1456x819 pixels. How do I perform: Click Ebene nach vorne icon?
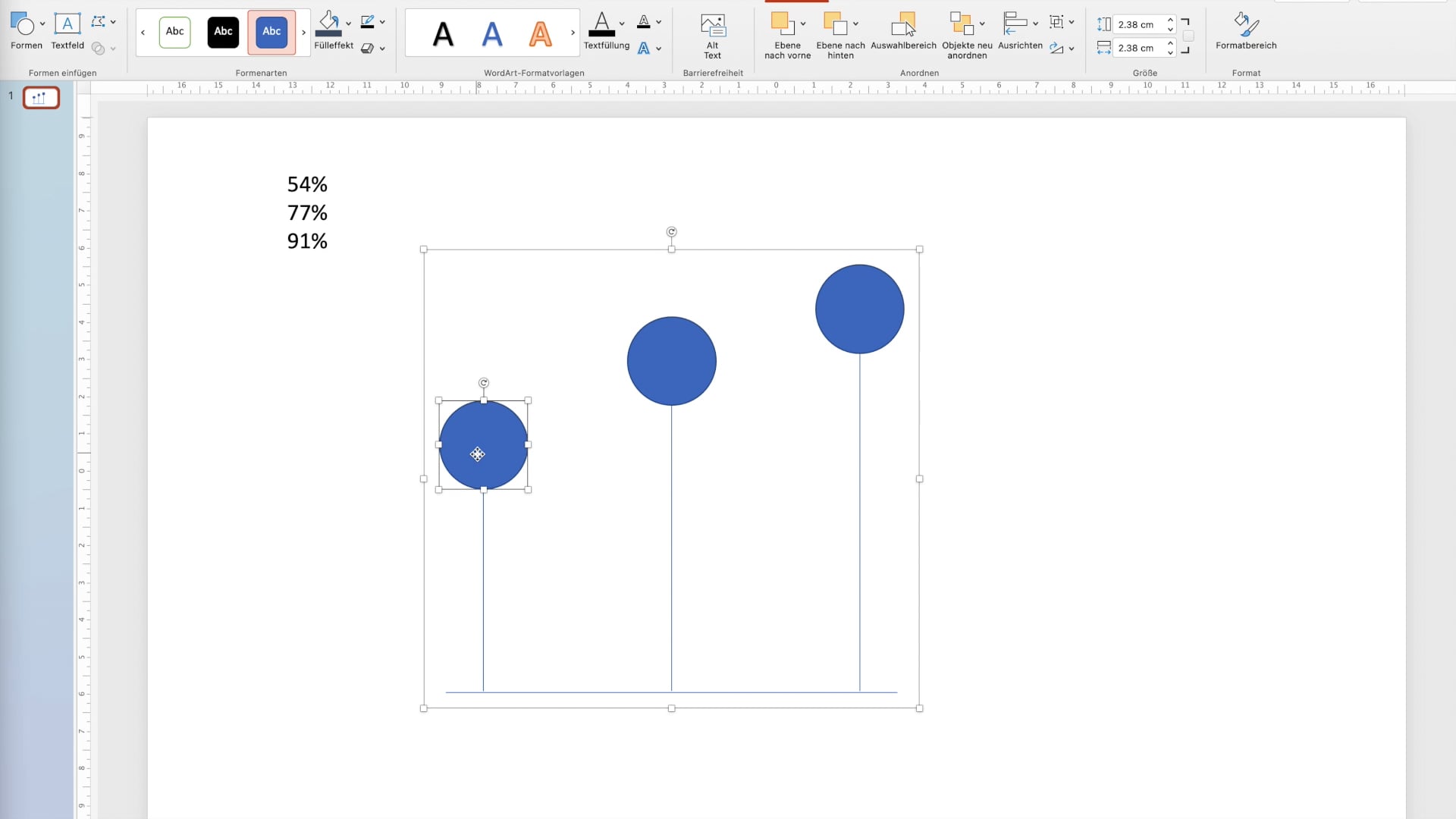[x=782, y=24]
